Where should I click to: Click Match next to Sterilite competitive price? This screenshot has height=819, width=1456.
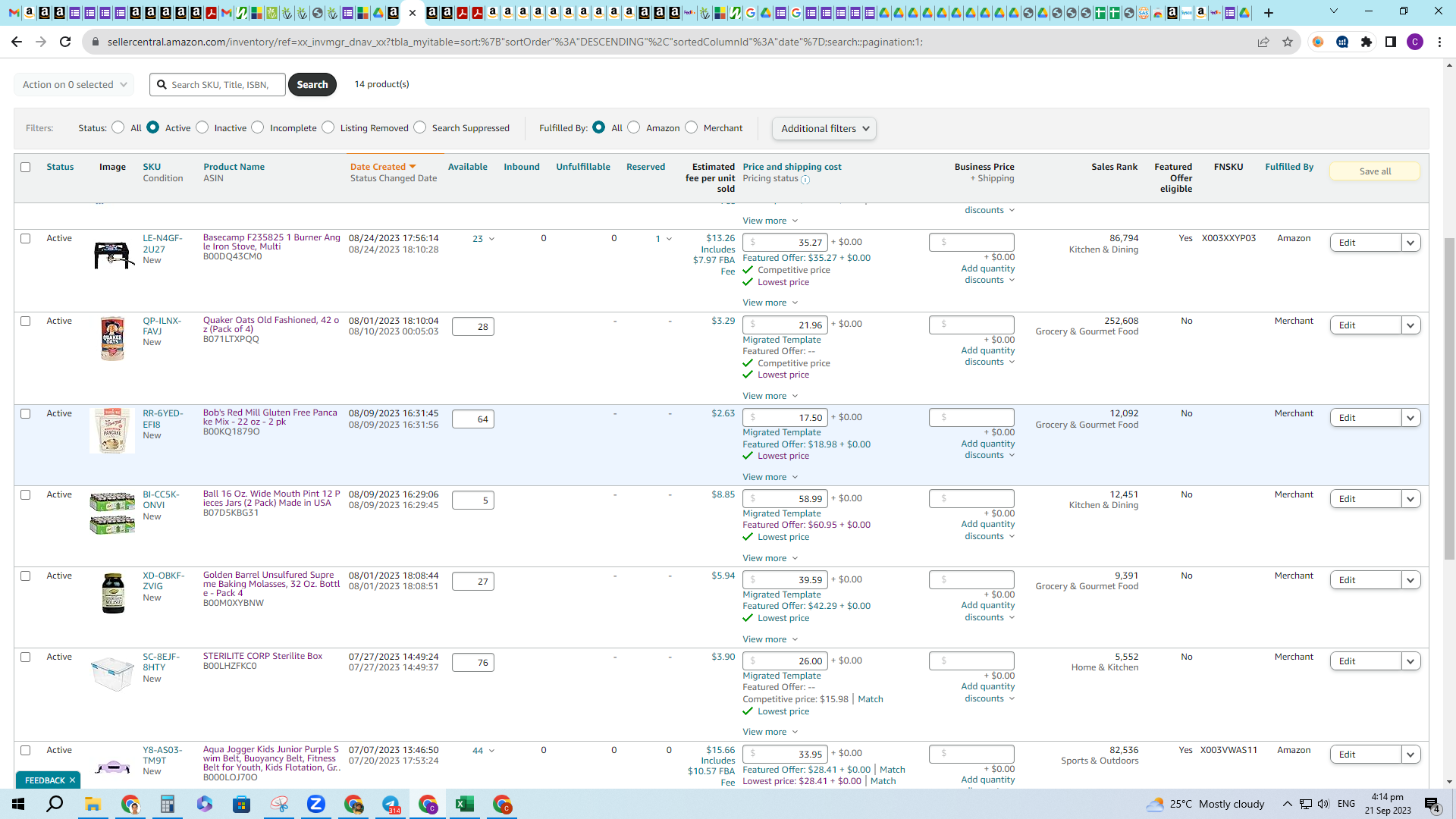tap(871, 699)
